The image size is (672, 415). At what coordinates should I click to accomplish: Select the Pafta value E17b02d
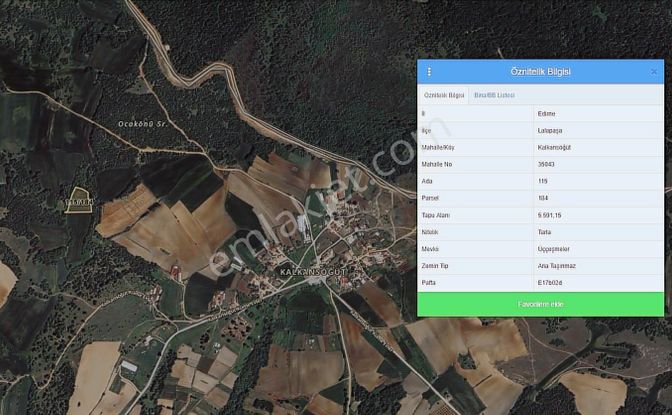(549, 283)
